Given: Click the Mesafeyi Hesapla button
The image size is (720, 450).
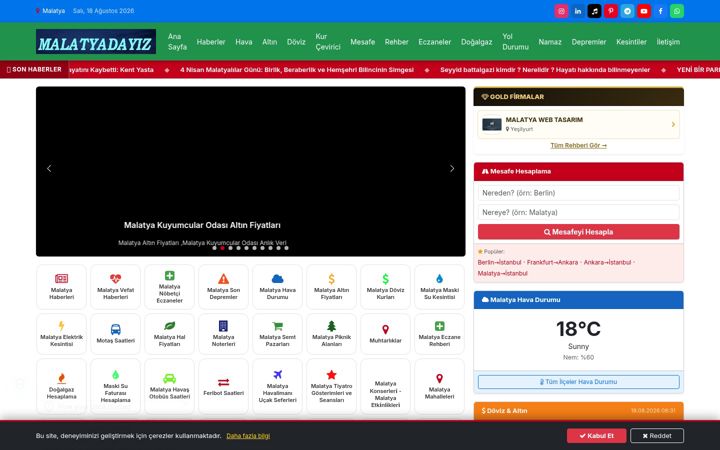Looking at the screenshot, I should (579, 232).
